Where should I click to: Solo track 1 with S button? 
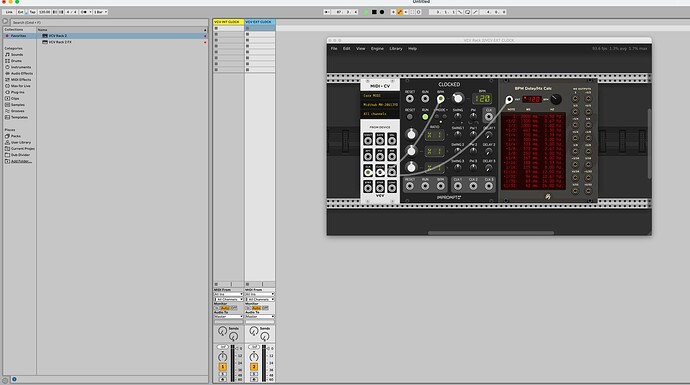(223, 374)
